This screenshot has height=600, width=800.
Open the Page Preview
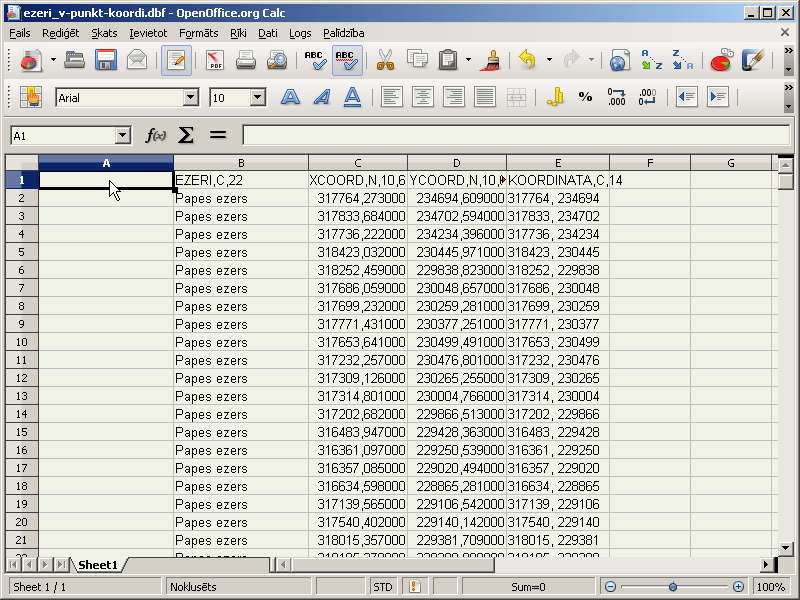point(277,60)
